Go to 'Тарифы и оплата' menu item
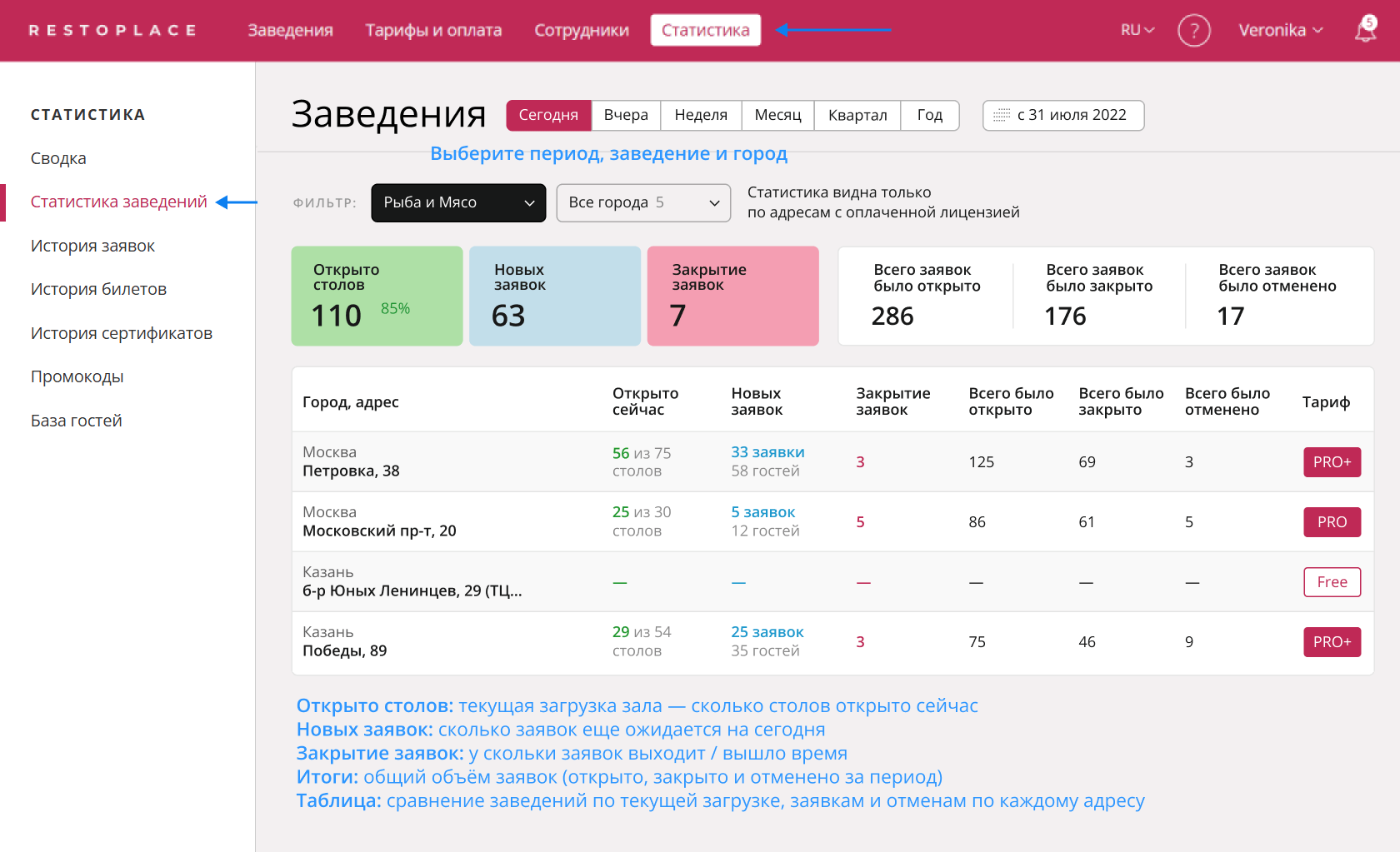Screen dimensions: 1400x852 tap(433, 30)
